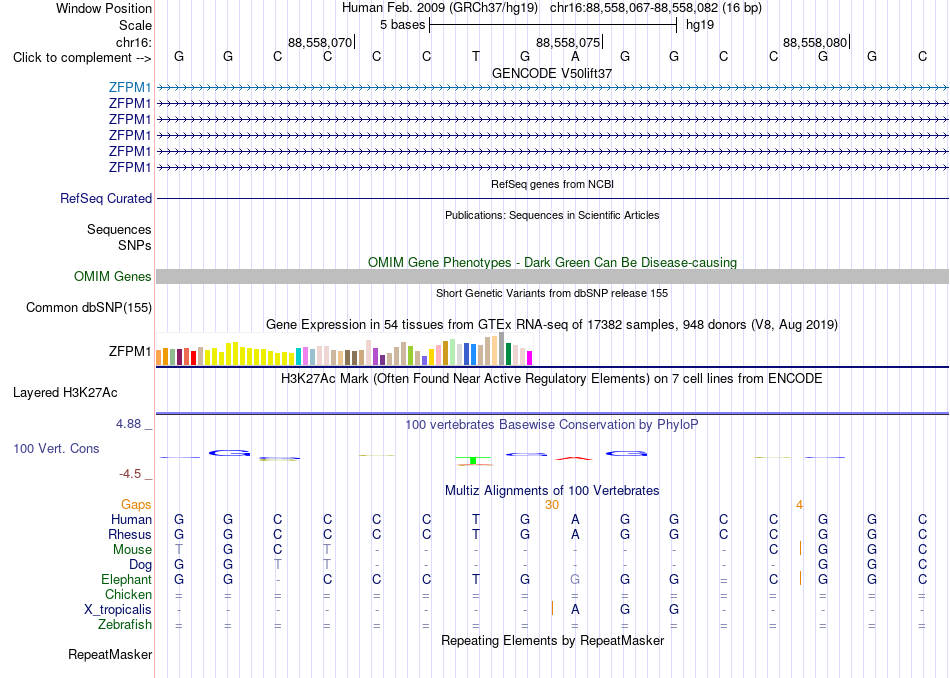
Task: Click the dark green GTEx expression bar
Action: (508, 354)
